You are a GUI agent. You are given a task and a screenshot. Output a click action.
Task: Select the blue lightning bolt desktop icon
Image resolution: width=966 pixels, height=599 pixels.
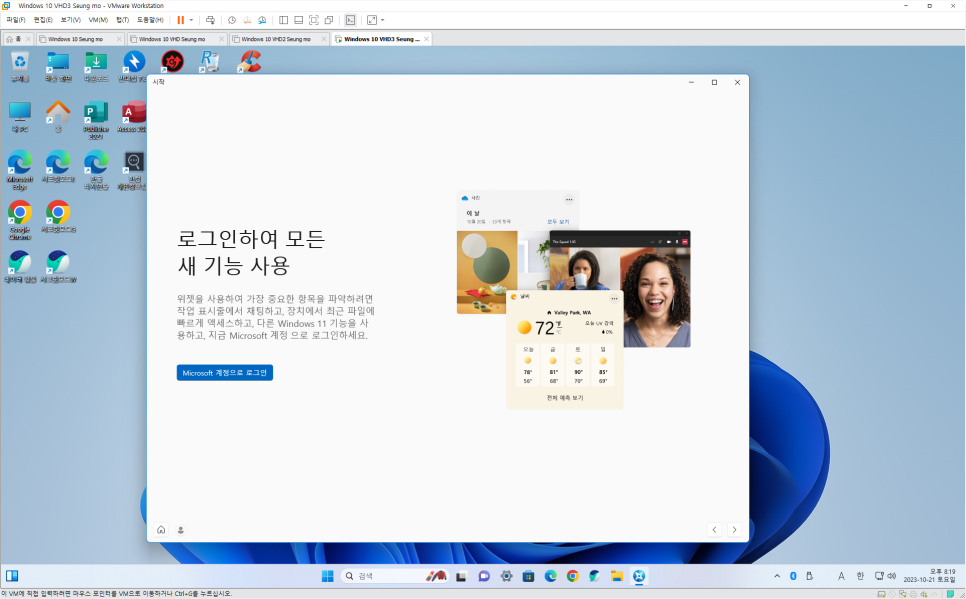point(134,67)
